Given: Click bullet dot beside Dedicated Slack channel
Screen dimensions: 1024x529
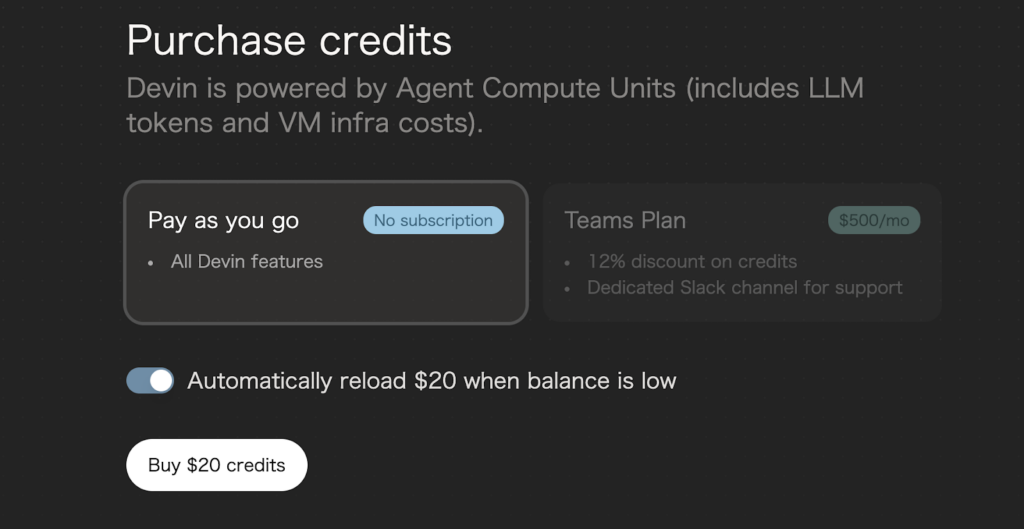Looking at the screenshot, I should [567, 289].
